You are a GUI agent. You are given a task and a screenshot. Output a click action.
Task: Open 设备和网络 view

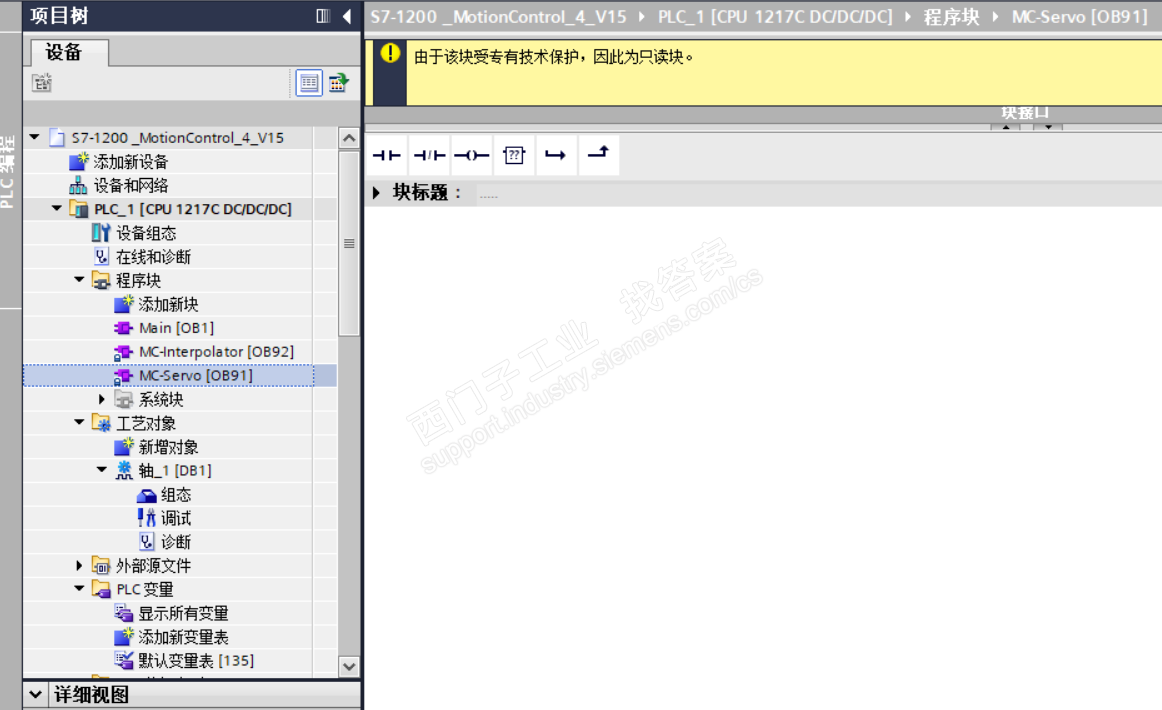pos(130,185)
